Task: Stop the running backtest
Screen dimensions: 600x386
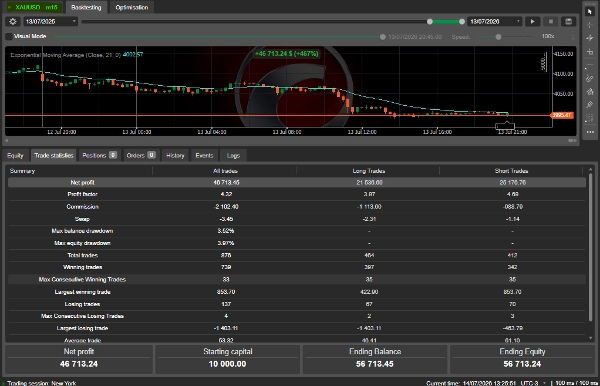Action: [x=551, y=21]
